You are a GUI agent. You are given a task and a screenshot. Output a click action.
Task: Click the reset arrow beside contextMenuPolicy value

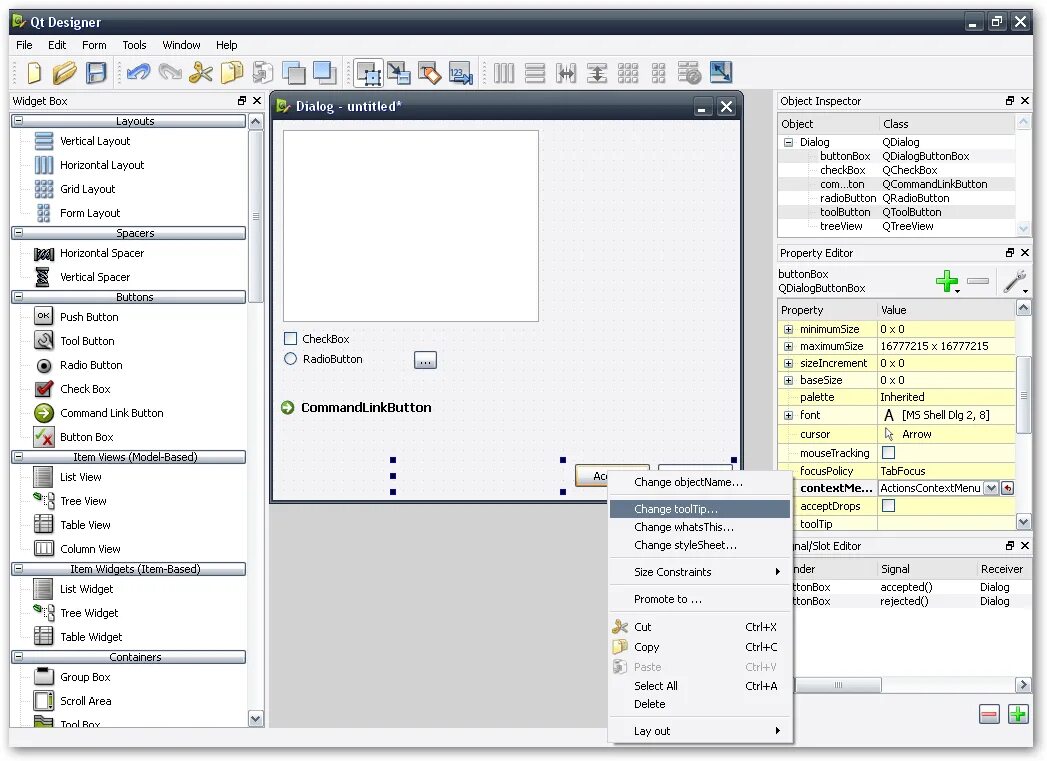pos(1007,488)
